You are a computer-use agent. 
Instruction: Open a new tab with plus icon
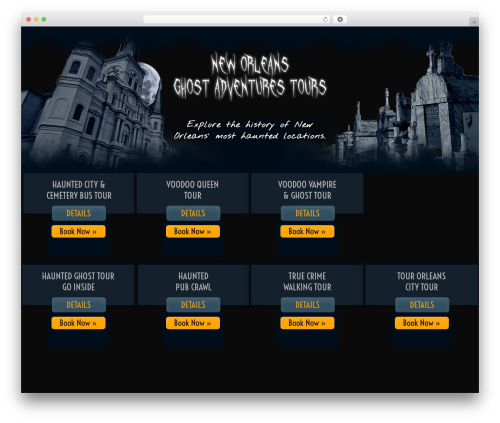[474, 22]
